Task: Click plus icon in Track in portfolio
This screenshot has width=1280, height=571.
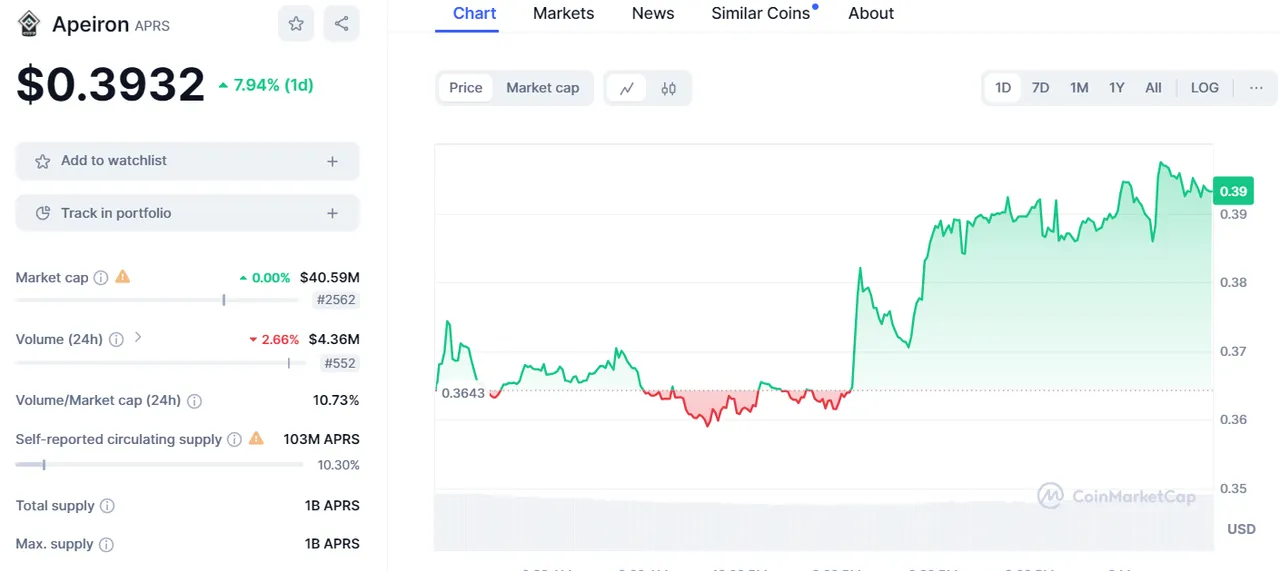Action: pyautogui.click(x=332, y=213)
